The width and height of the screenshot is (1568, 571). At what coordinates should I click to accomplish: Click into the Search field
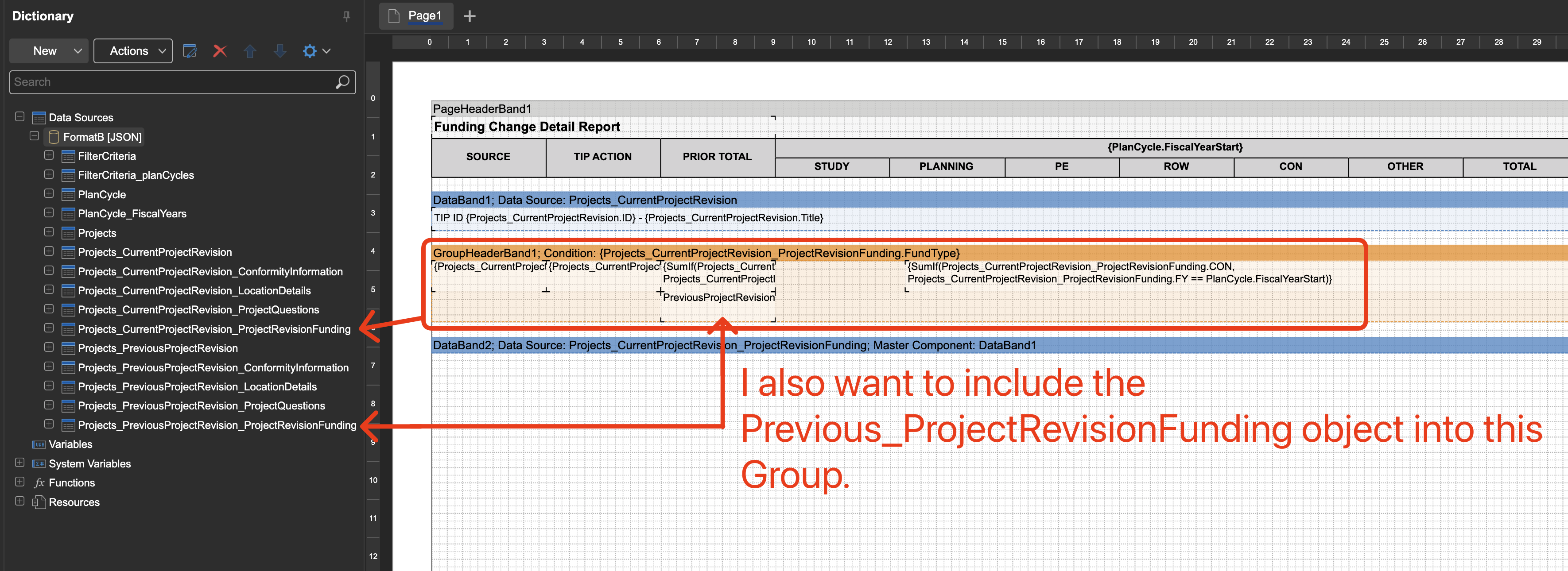coord(182,82)
